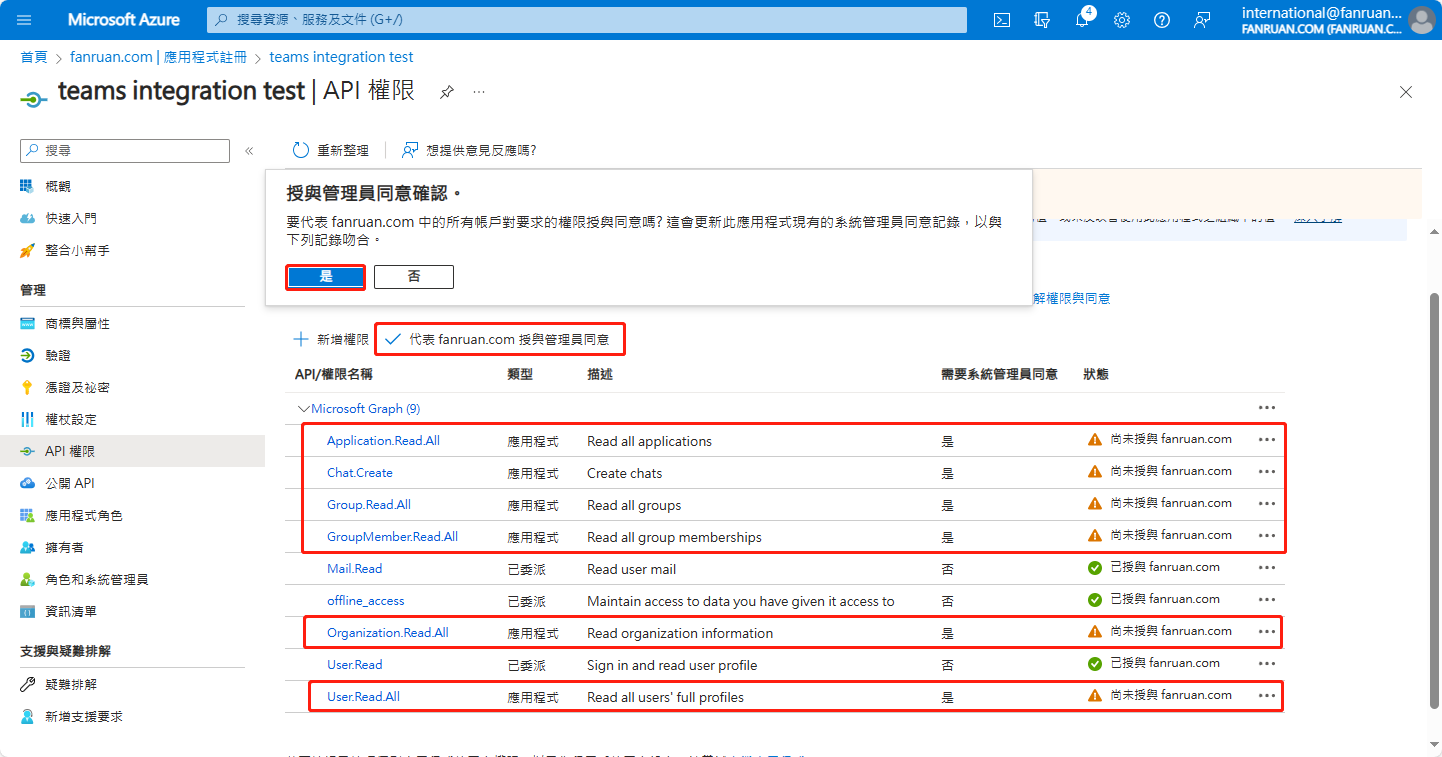The image size is (1442, 757).
Task: Select 應用程式角色 in the sidebar
Action: click(84, 516)
